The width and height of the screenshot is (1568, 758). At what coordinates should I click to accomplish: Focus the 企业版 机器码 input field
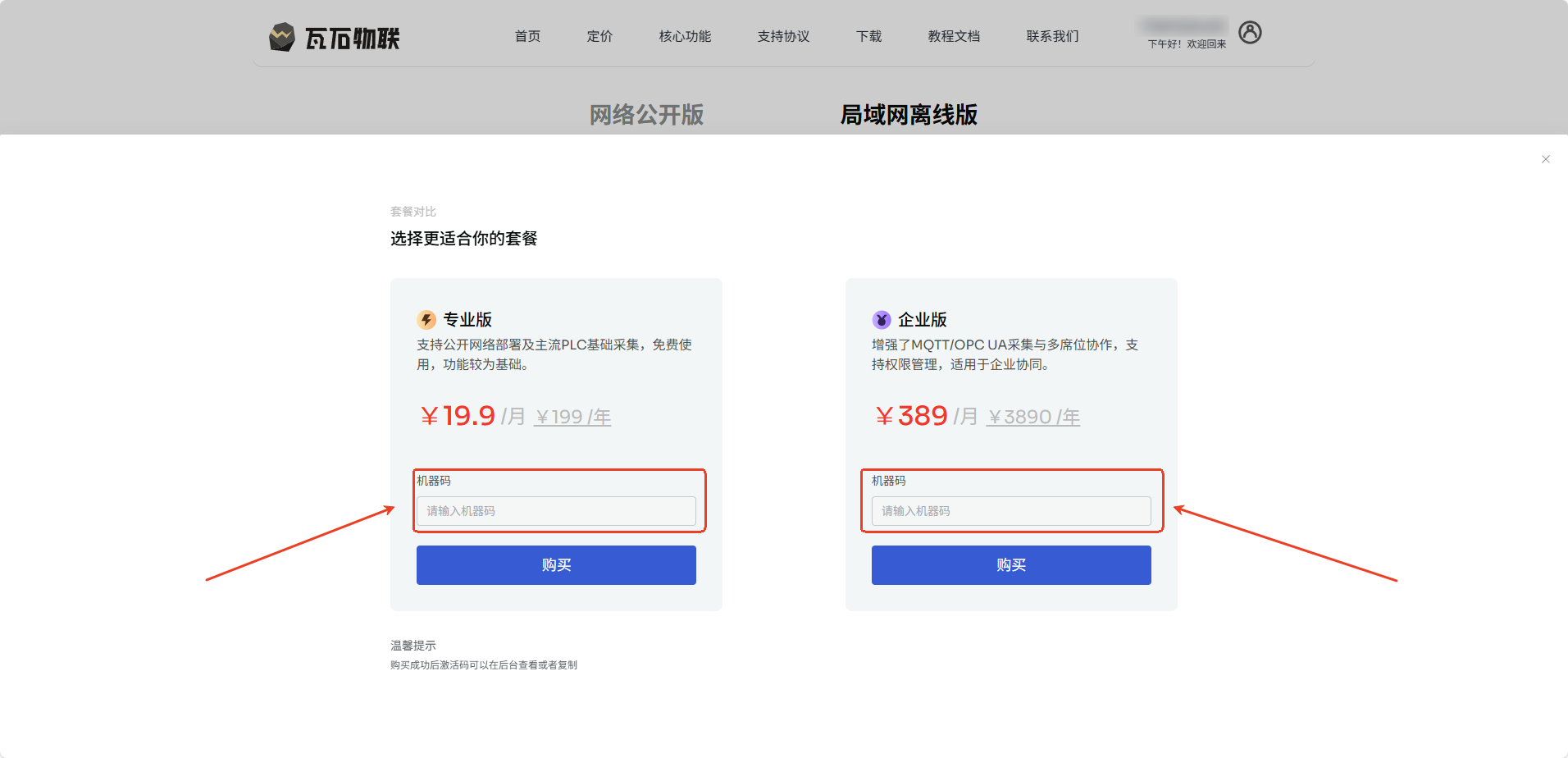coord(1011,511)
